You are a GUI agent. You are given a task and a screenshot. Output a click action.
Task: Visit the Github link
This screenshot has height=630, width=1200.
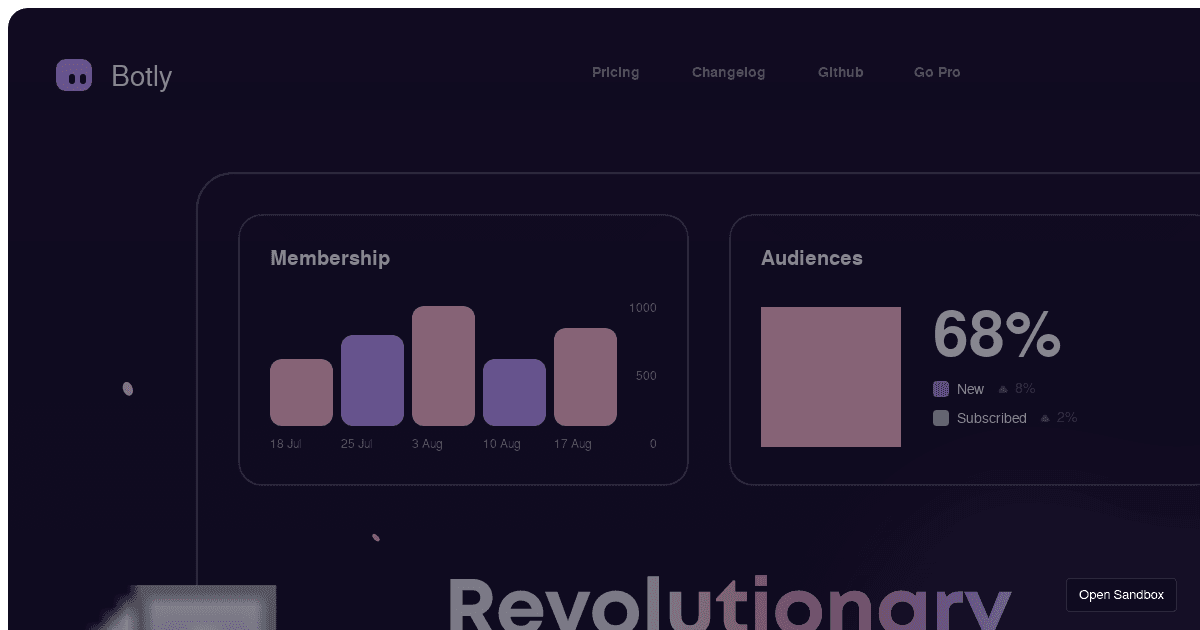click(840, 72)
